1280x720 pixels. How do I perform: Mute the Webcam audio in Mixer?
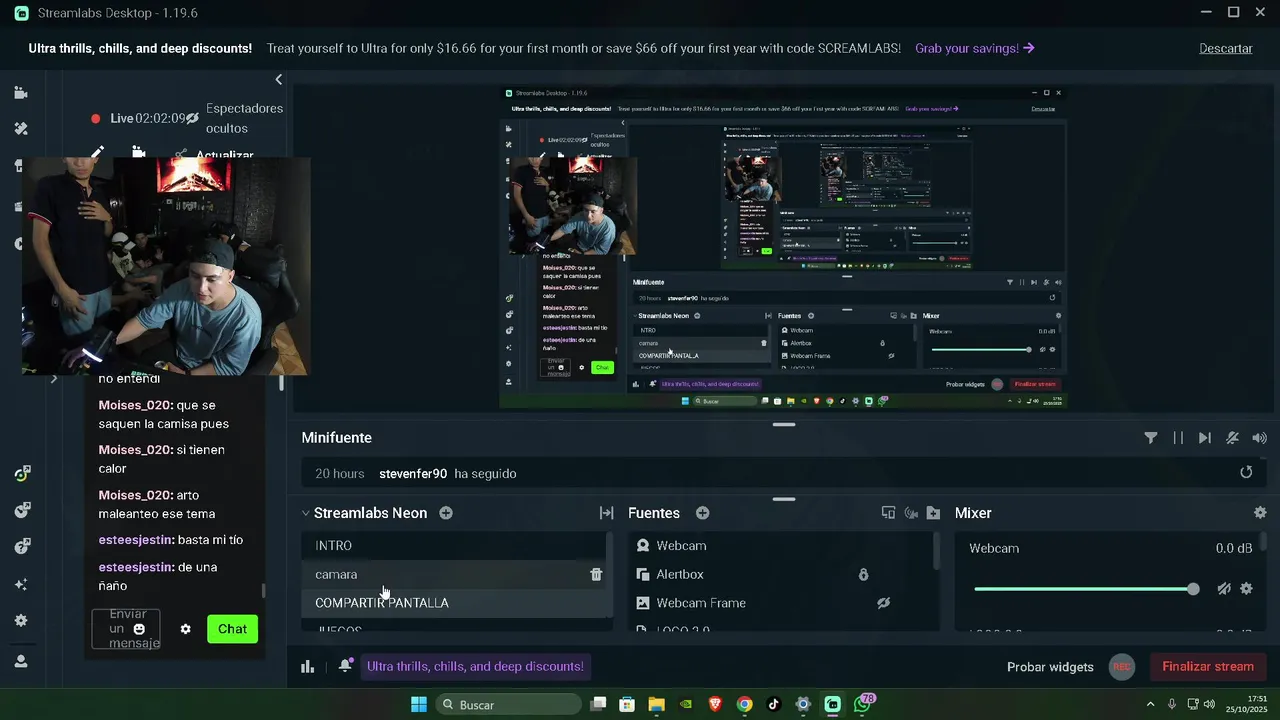(x=1224, y=589)
